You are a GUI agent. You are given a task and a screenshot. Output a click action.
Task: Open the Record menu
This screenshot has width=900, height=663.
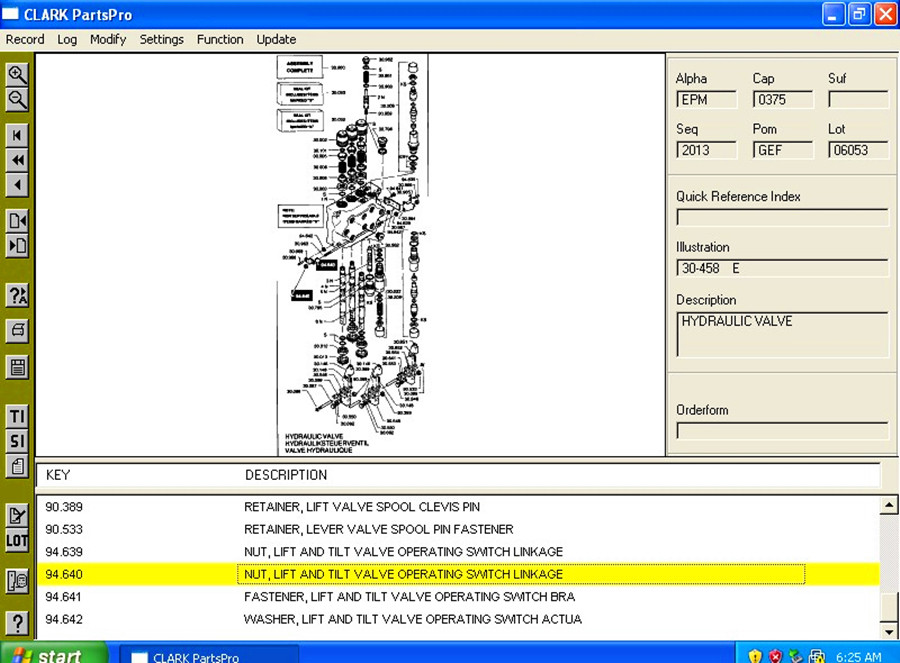pos(25,39)
